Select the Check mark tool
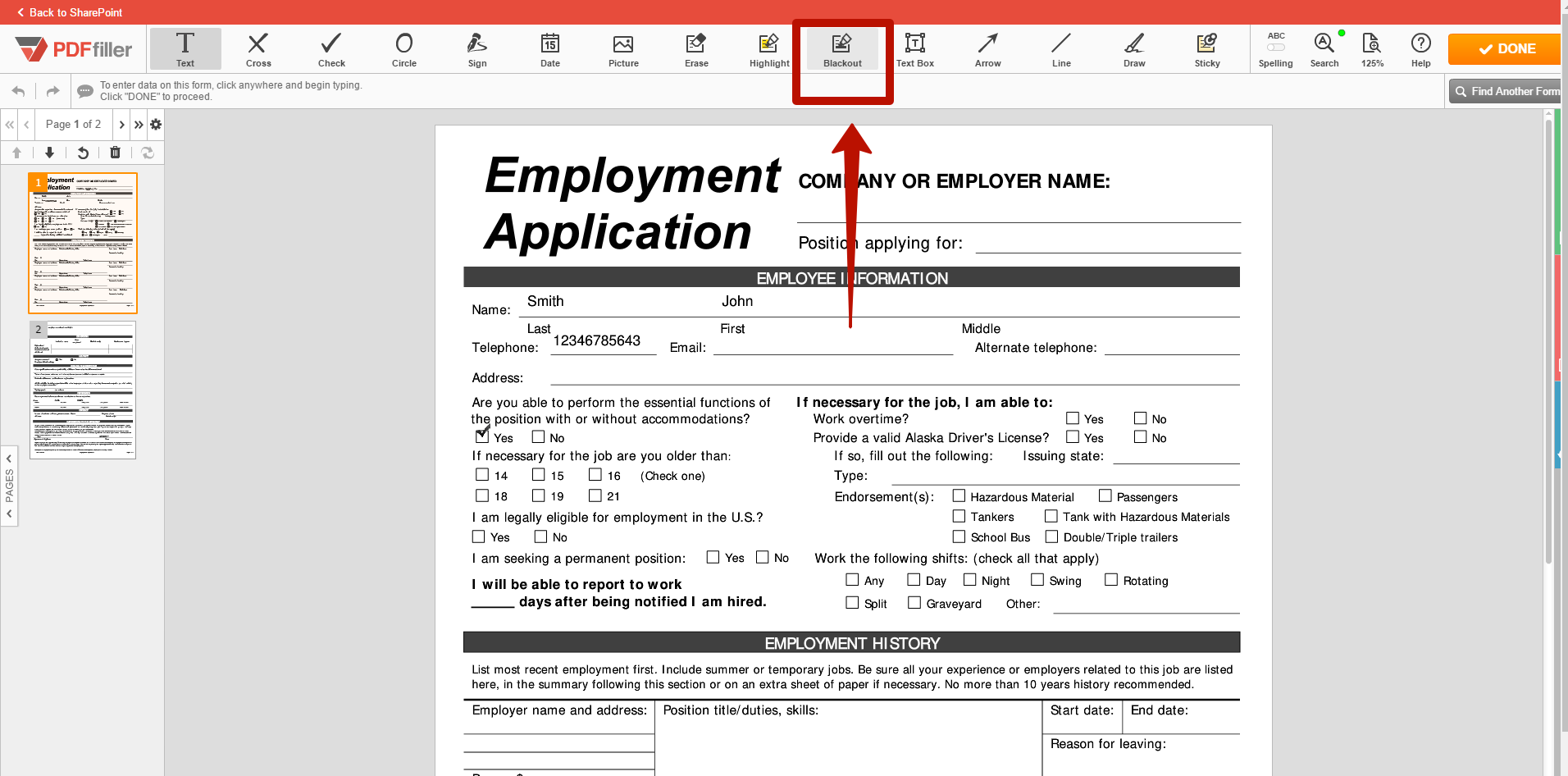Image resolution: width=1568 pixels, height=776 pixels. click(x=331, y=49)
